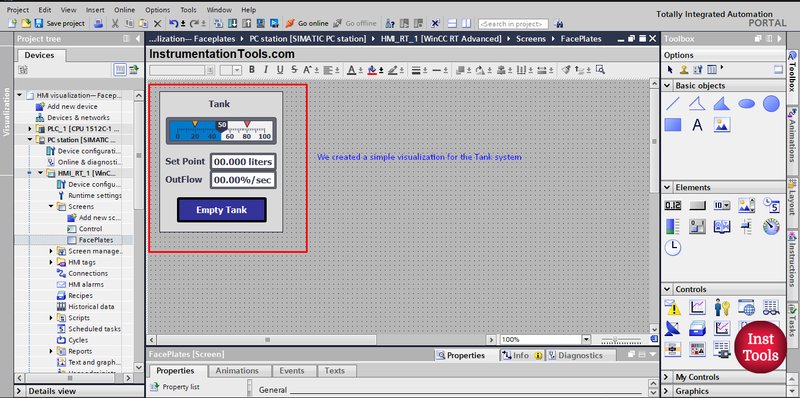Click the Search in project field
Image resolution: width=800 pixels, height=398 pixels.
(x=513, y=24)
